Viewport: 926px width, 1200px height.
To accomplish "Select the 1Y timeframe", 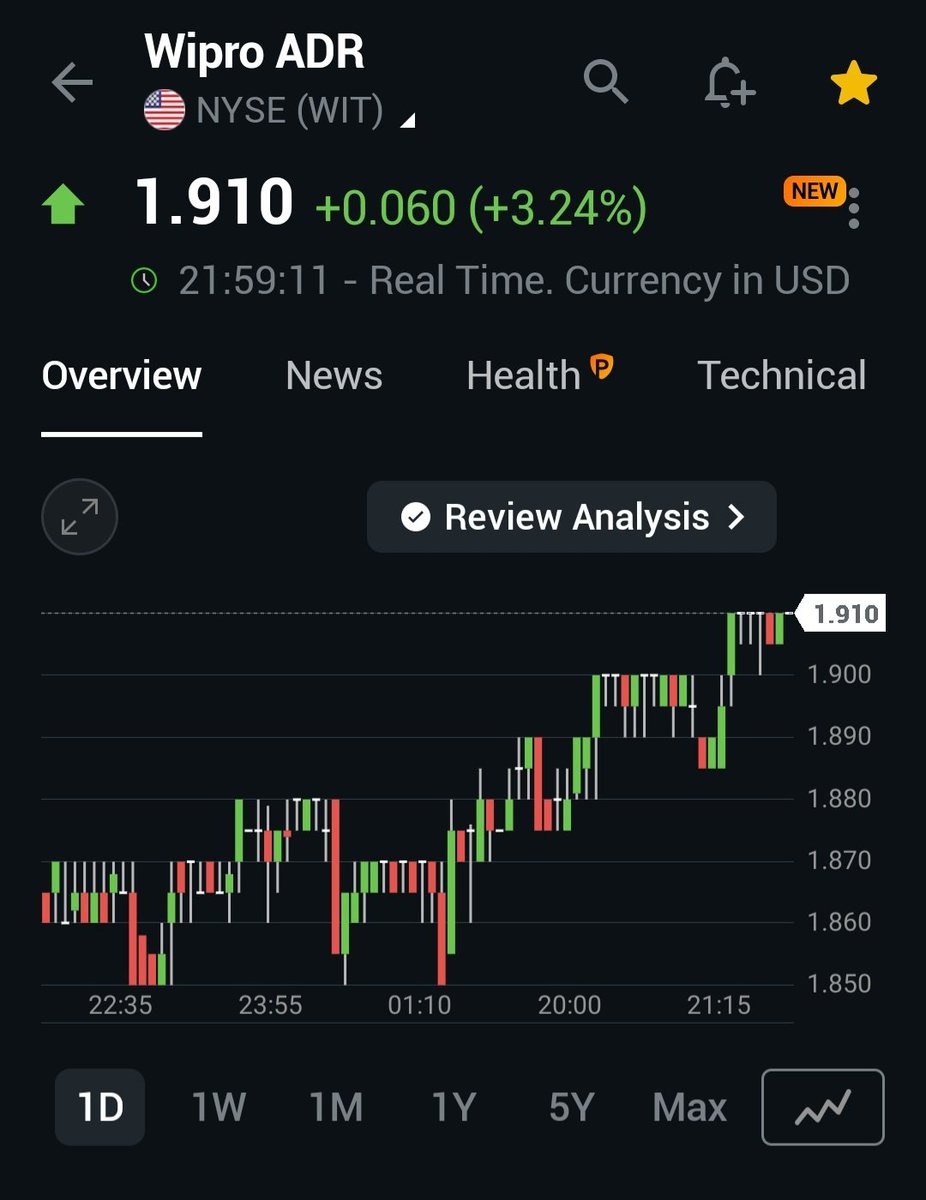I will pos(453,1107).
